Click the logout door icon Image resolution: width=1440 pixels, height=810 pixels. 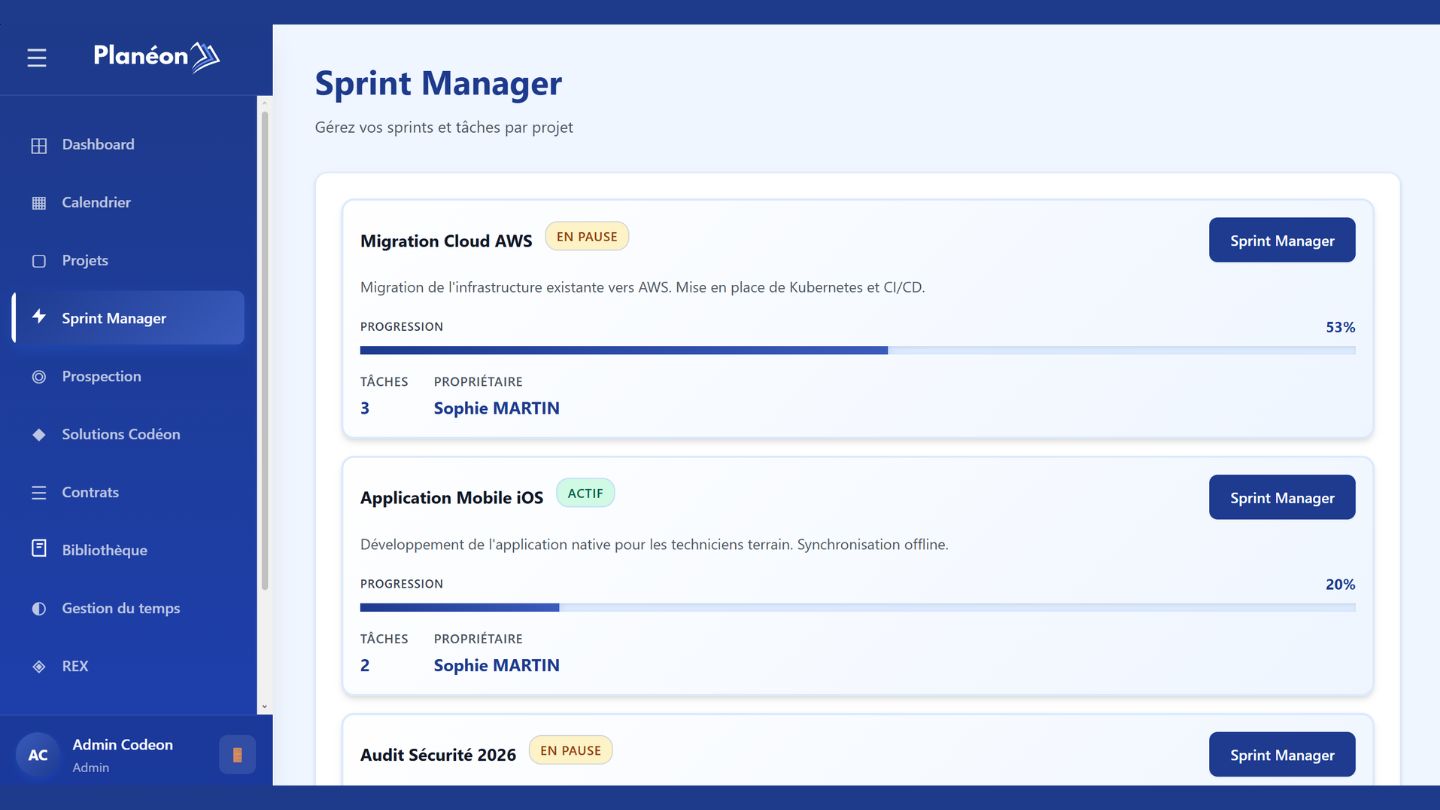tap(237, 755)
